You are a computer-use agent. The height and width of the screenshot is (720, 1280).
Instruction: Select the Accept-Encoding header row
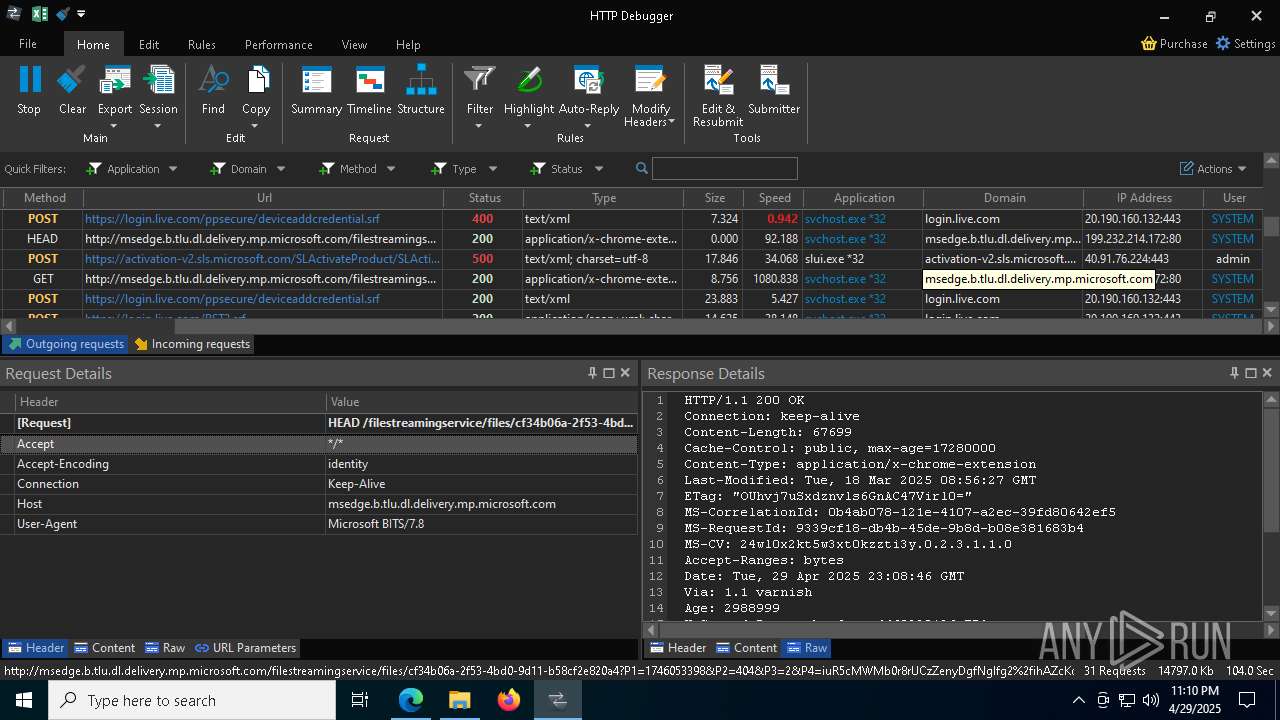coord(319,464)
